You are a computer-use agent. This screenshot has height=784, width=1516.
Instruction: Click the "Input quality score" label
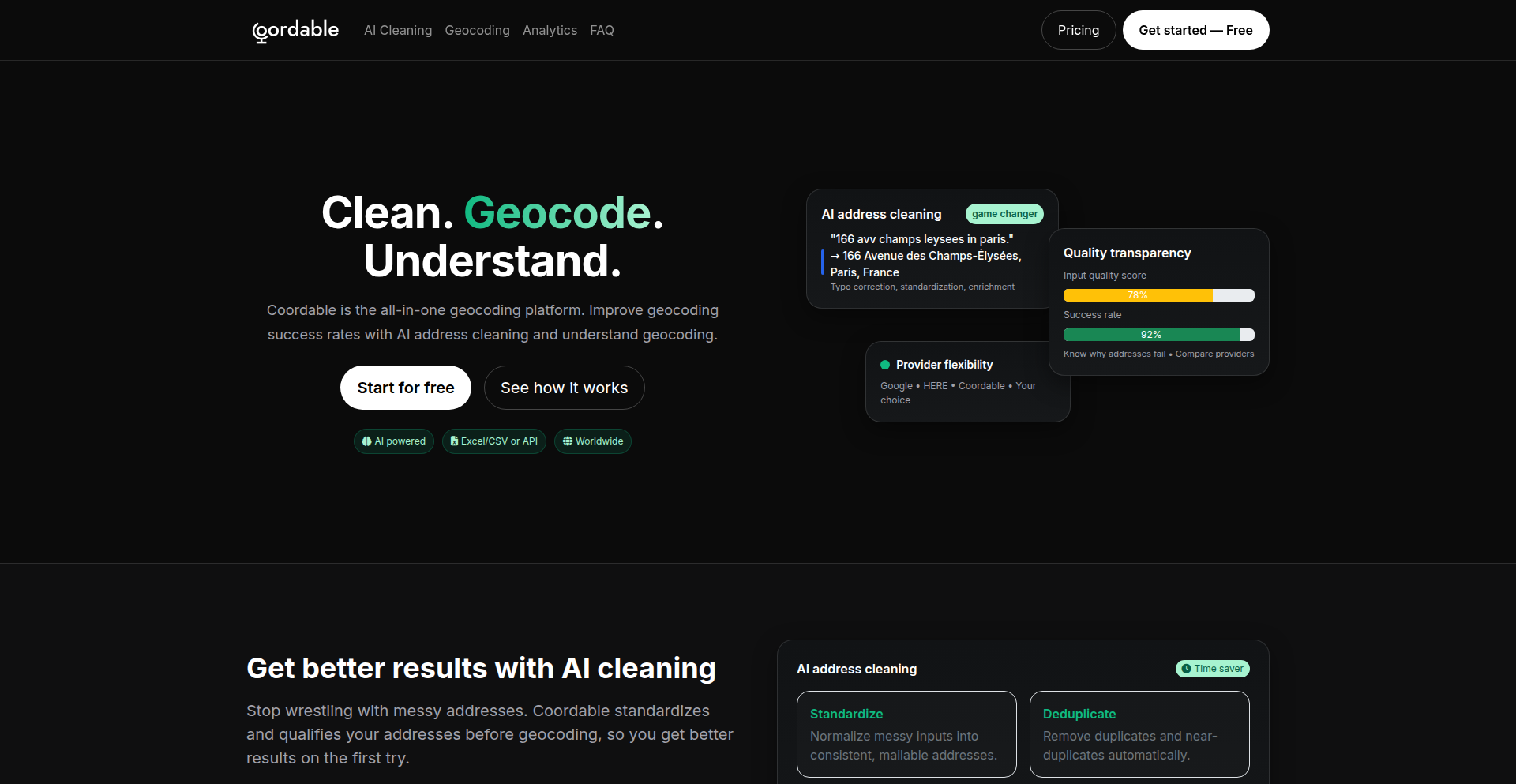pos(1105,276)
